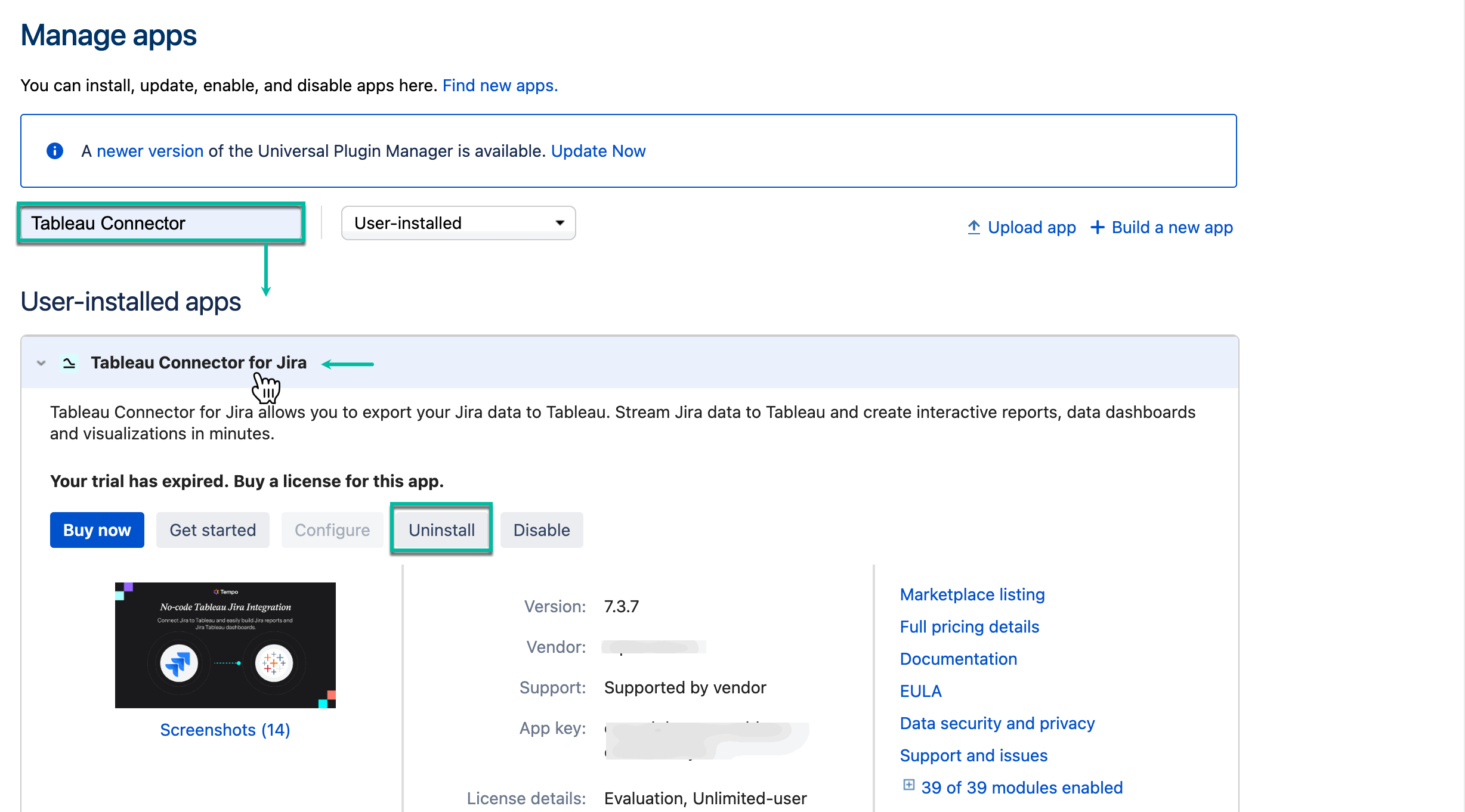
Task: Click the Tableau Jira Integration screenshot thumbnail
Action: (x=225, y=644)
